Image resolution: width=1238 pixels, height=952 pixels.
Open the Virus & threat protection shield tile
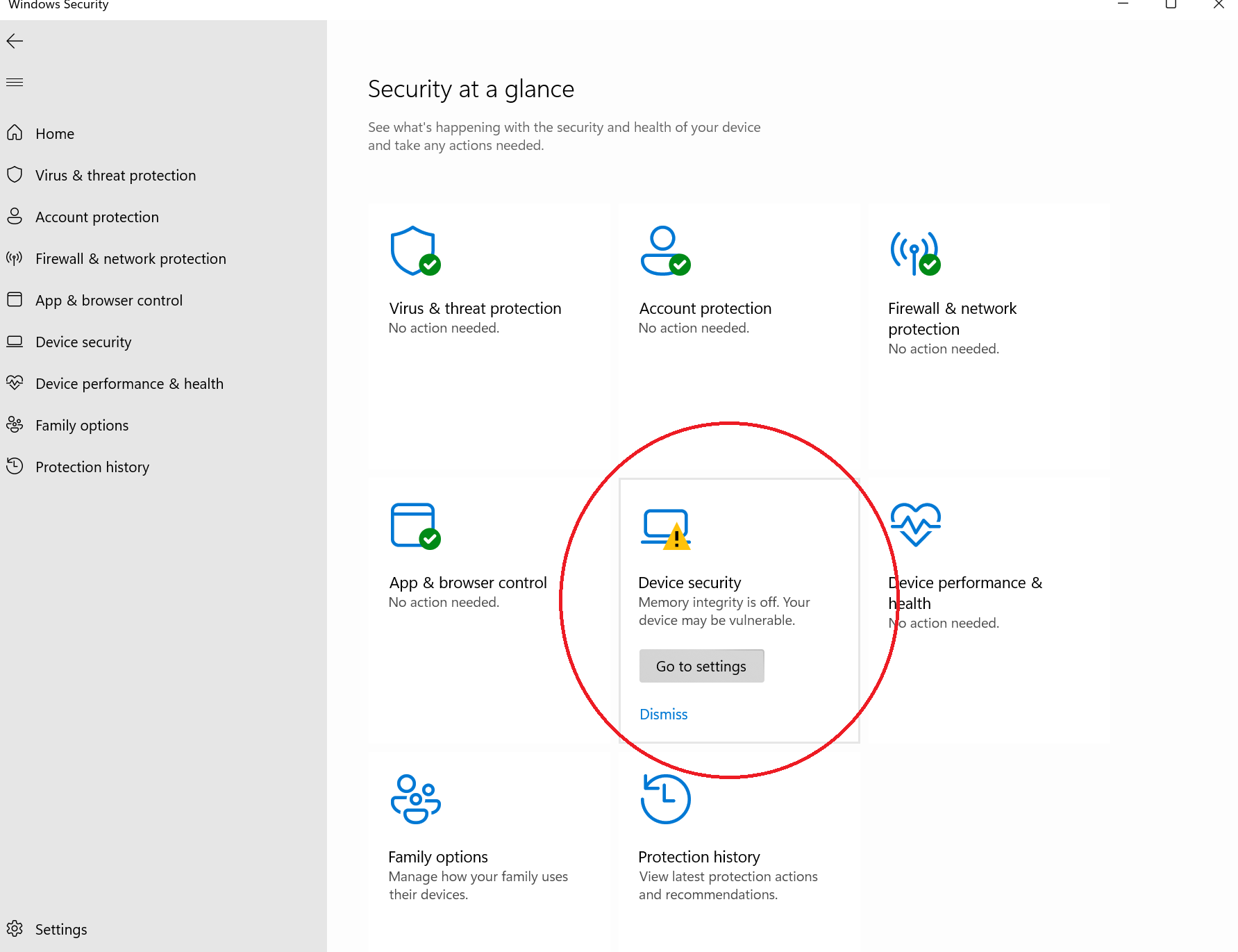[415, 251]
